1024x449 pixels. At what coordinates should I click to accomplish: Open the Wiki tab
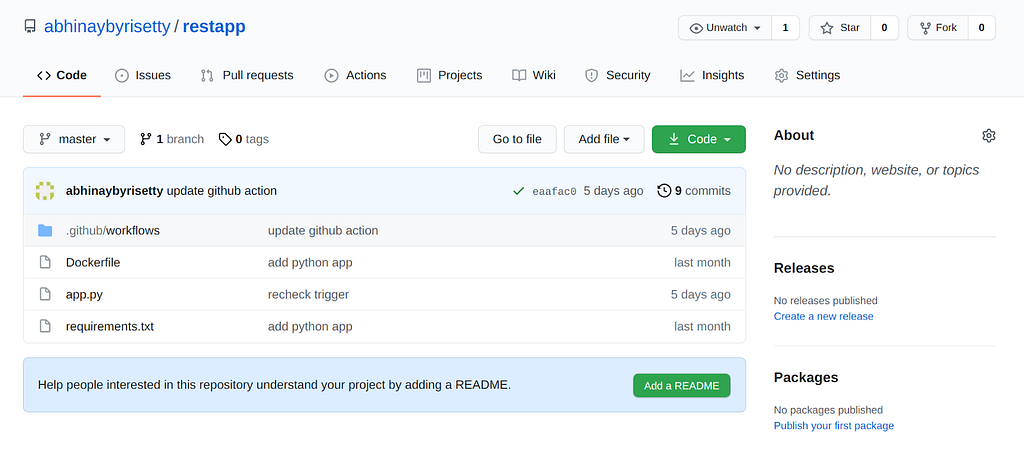(534, 76)
